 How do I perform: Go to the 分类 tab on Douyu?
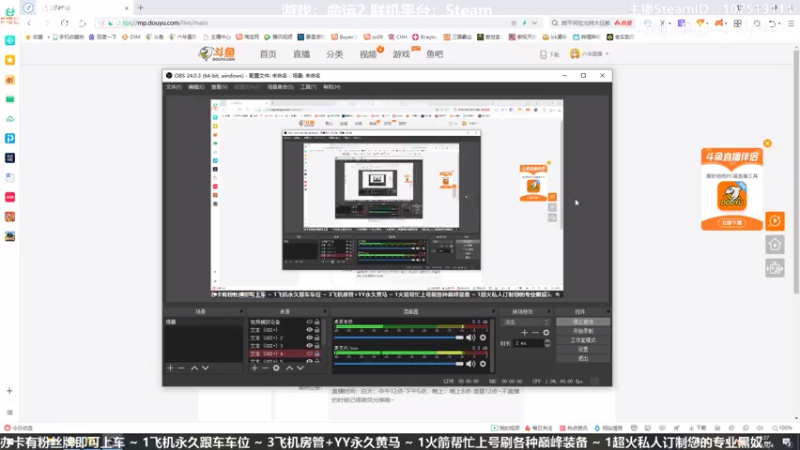tap(335, 54)
